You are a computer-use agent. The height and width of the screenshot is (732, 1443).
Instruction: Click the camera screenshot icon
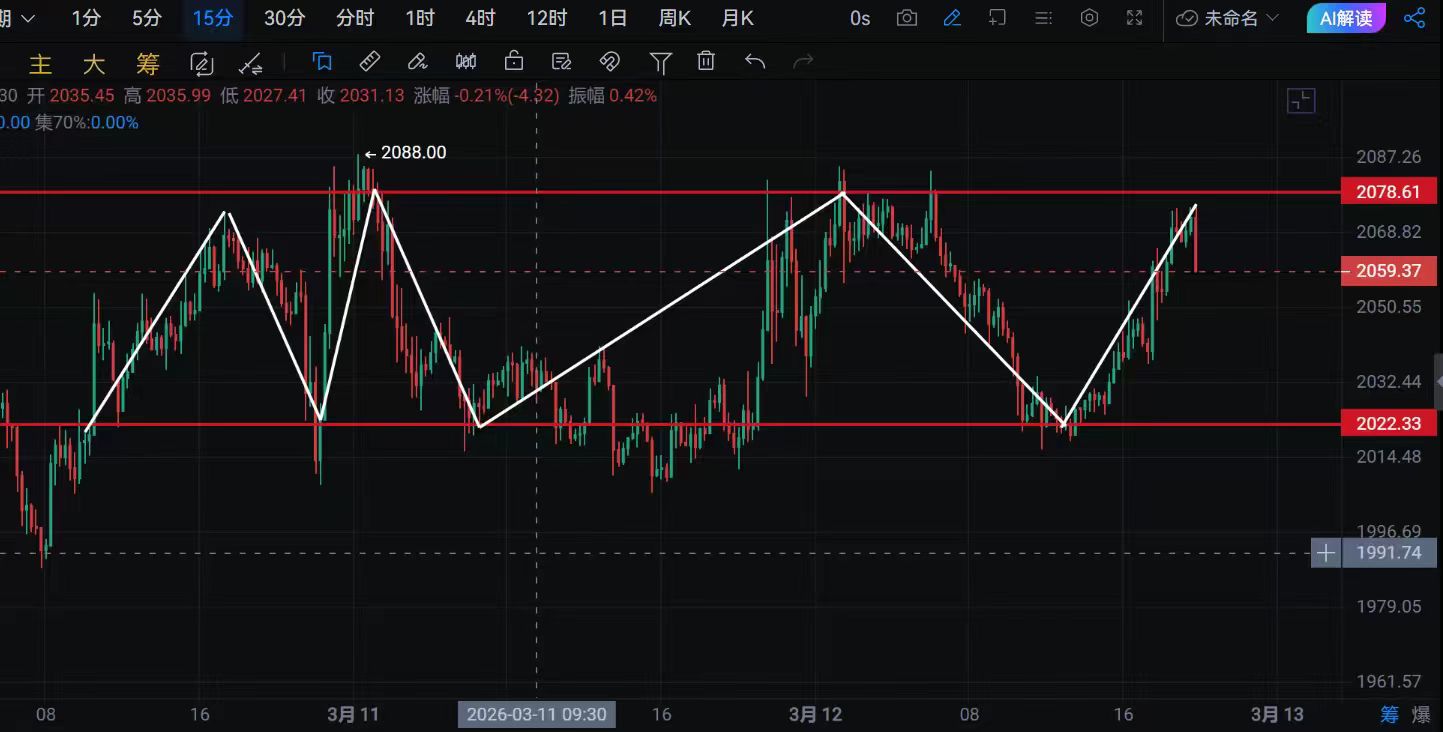pyautogui.click(x=907, y=18)
